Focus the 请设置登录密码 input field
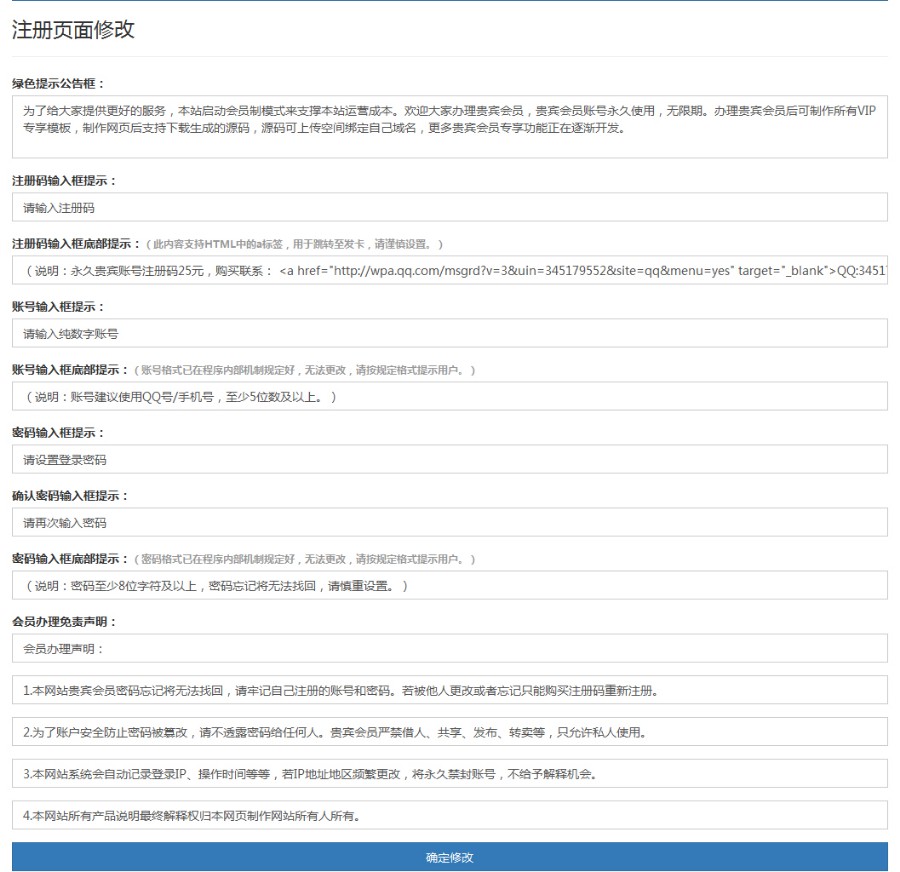Screen dimensions: 900x872 (449, 459)
